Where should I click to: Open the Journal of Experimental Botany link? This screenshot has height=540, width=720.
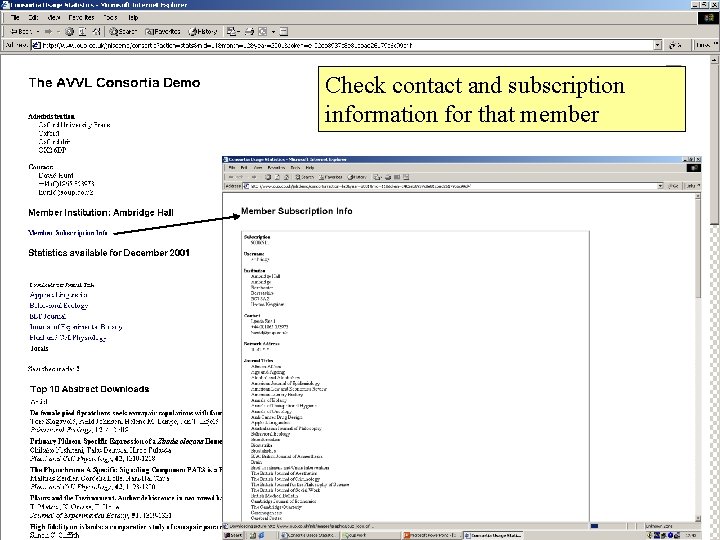pos(76,327)
